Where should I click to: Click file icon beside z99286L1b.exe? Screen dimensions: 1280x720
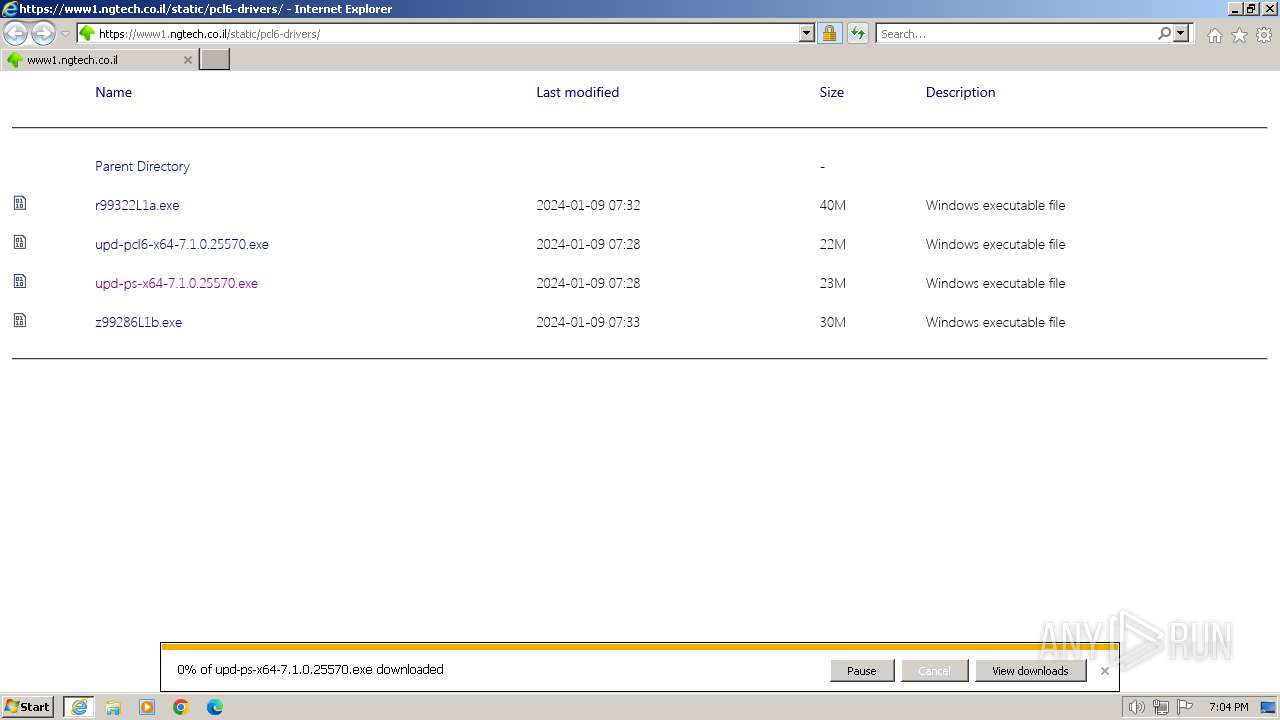[x=20, y=320]
